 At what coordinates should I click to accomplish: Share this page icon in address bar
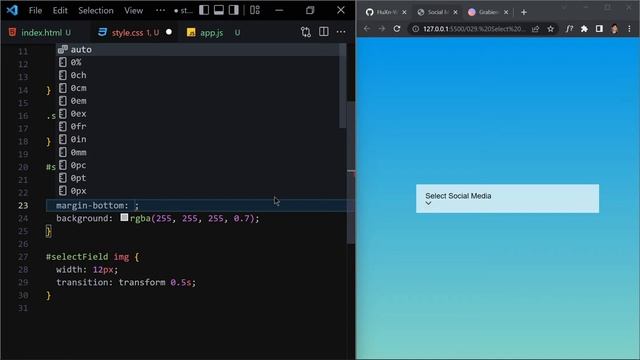pyautogui.click(x=536, y=29)
